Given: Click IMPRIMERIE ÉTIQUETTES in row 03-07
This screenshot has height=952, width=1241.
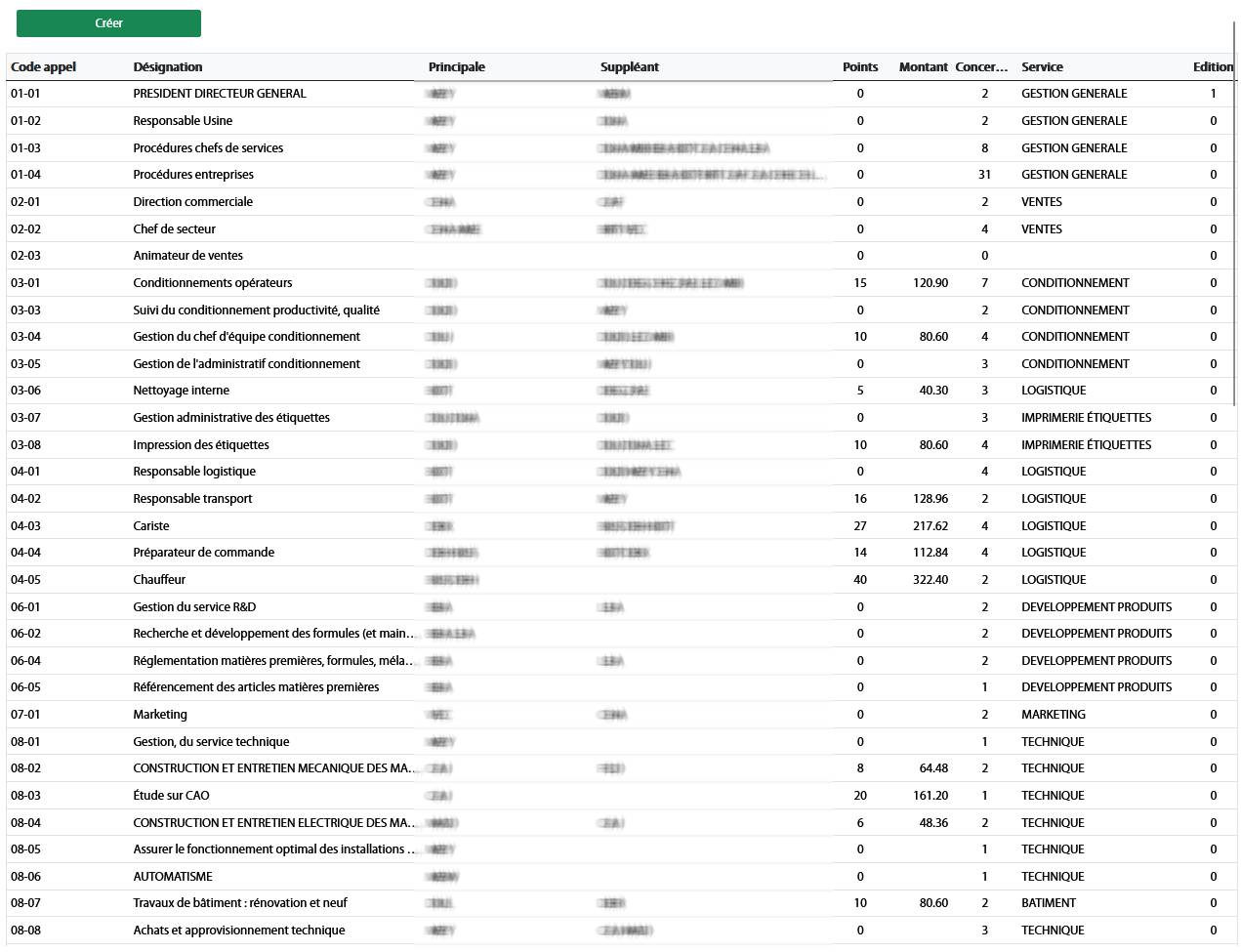Looking at the screenshot, I should click(1087, 418).
